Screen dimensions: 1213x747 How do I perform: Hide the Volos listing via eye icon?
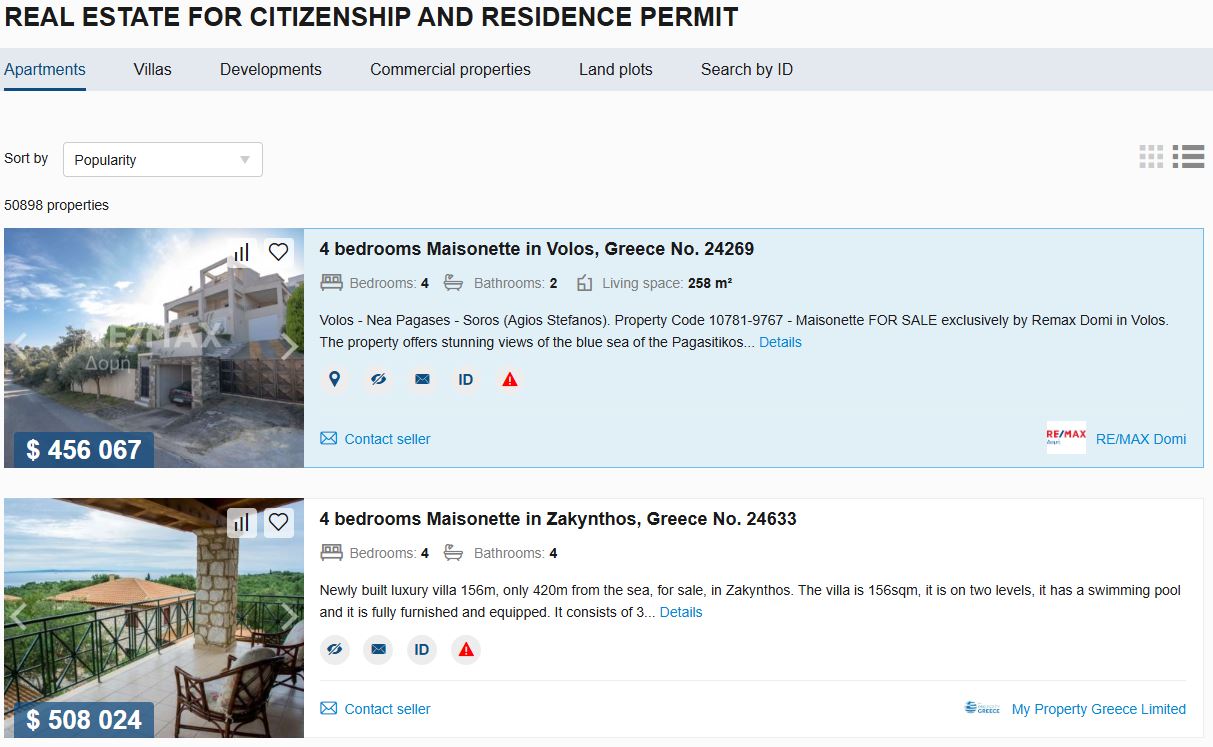(x=378, y=380)
